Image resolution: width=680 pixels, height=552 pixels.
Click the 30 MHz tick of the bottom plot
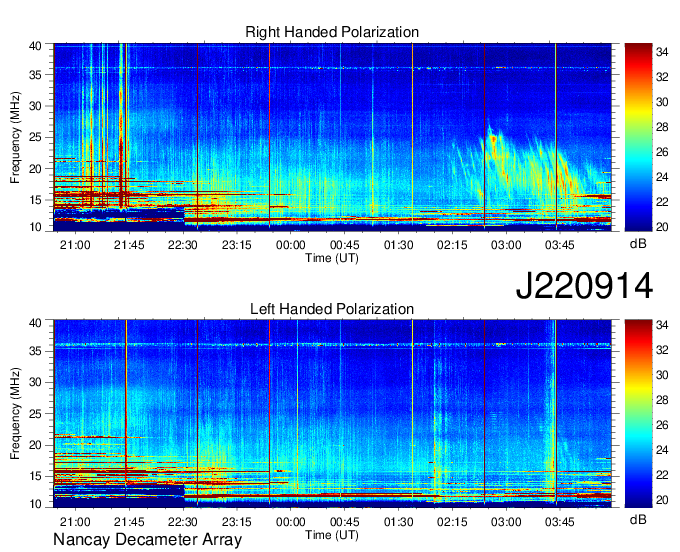35,382
